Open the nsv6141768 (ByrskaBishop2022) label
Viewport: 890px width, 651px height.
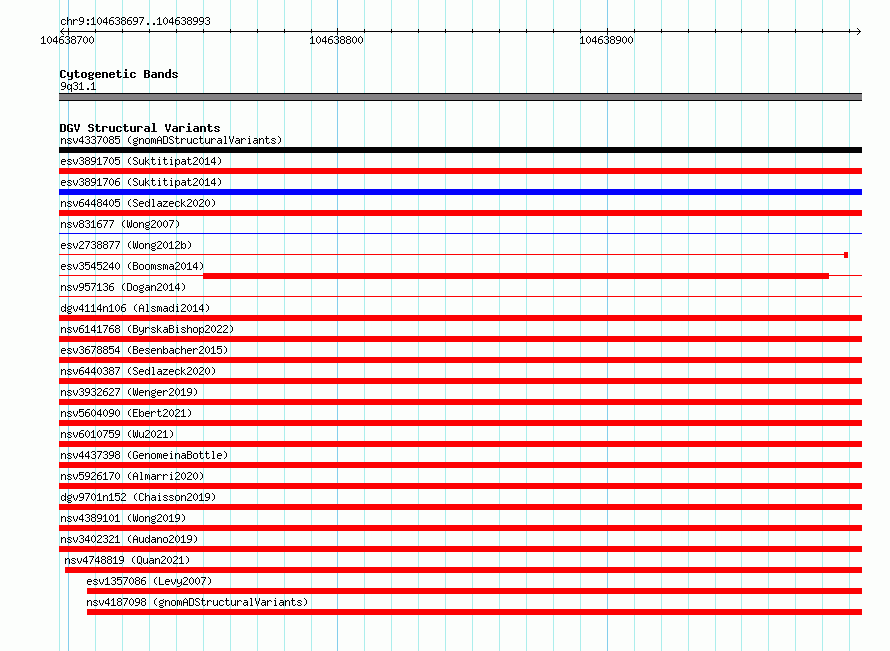147,329
